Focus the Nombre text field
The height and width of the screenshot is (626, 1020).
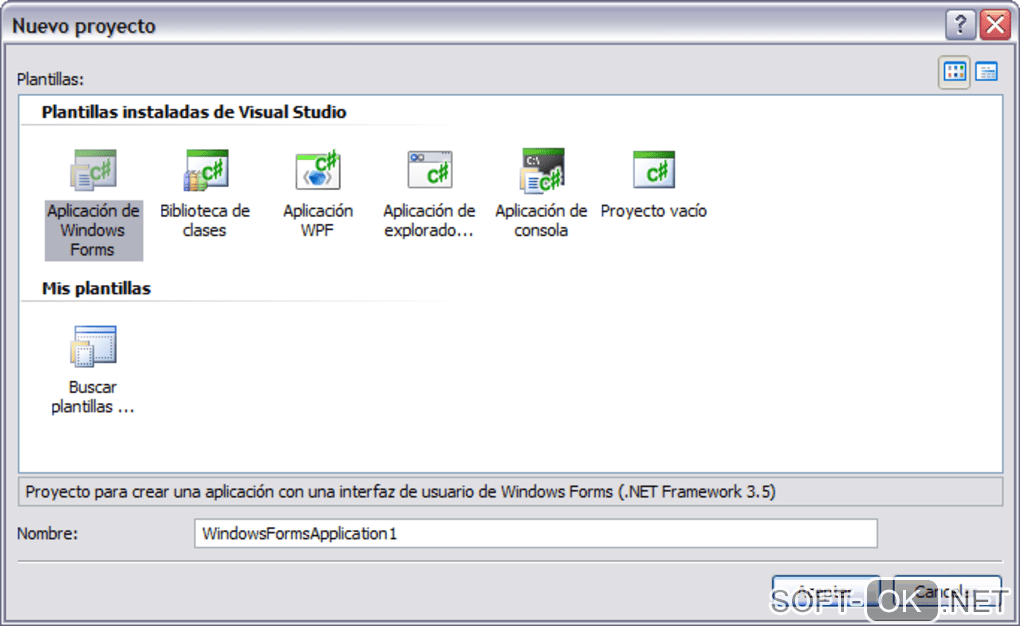535,534
